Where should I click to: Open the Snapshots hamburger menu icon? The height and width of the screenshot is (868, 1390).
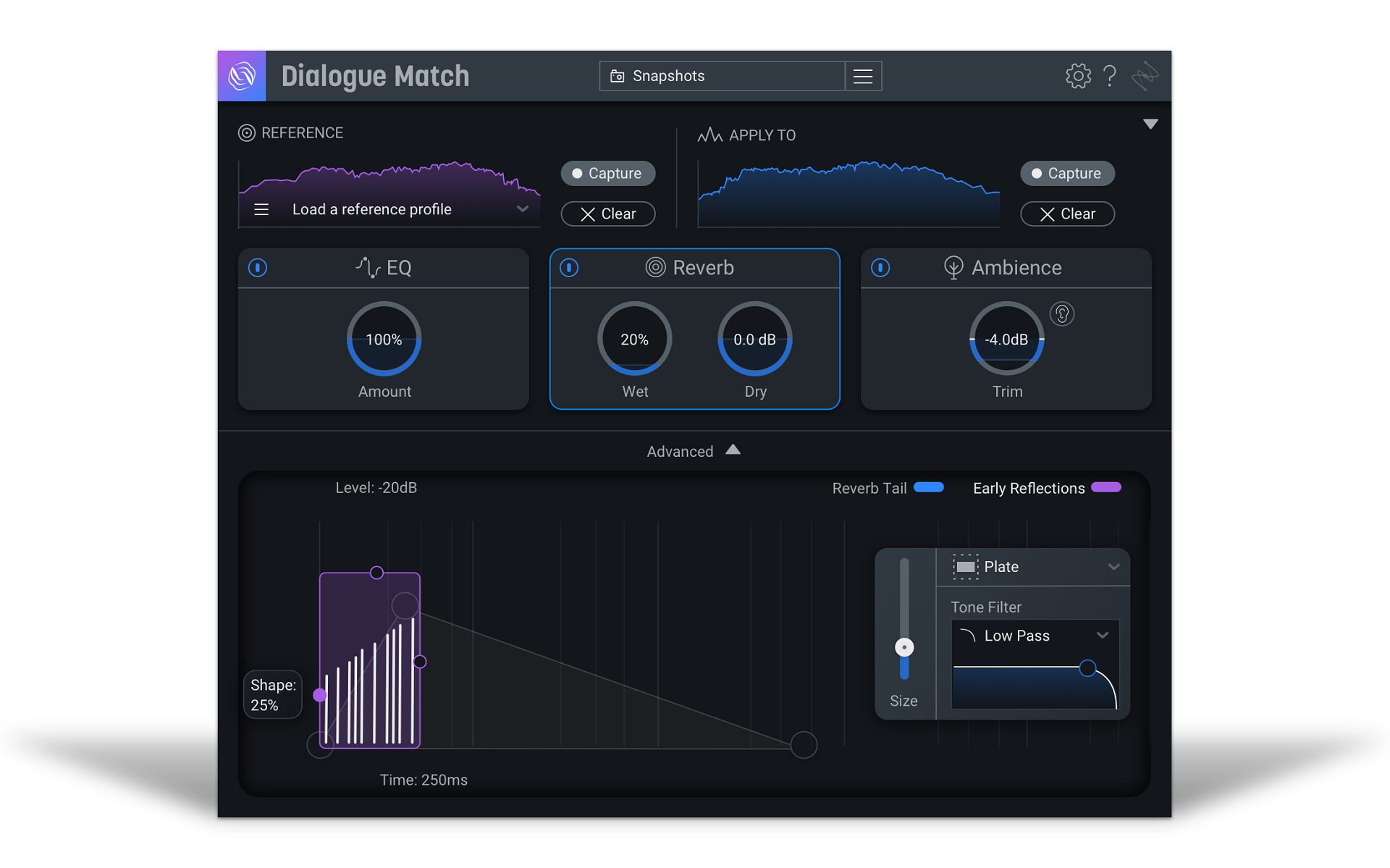(863, 76)
